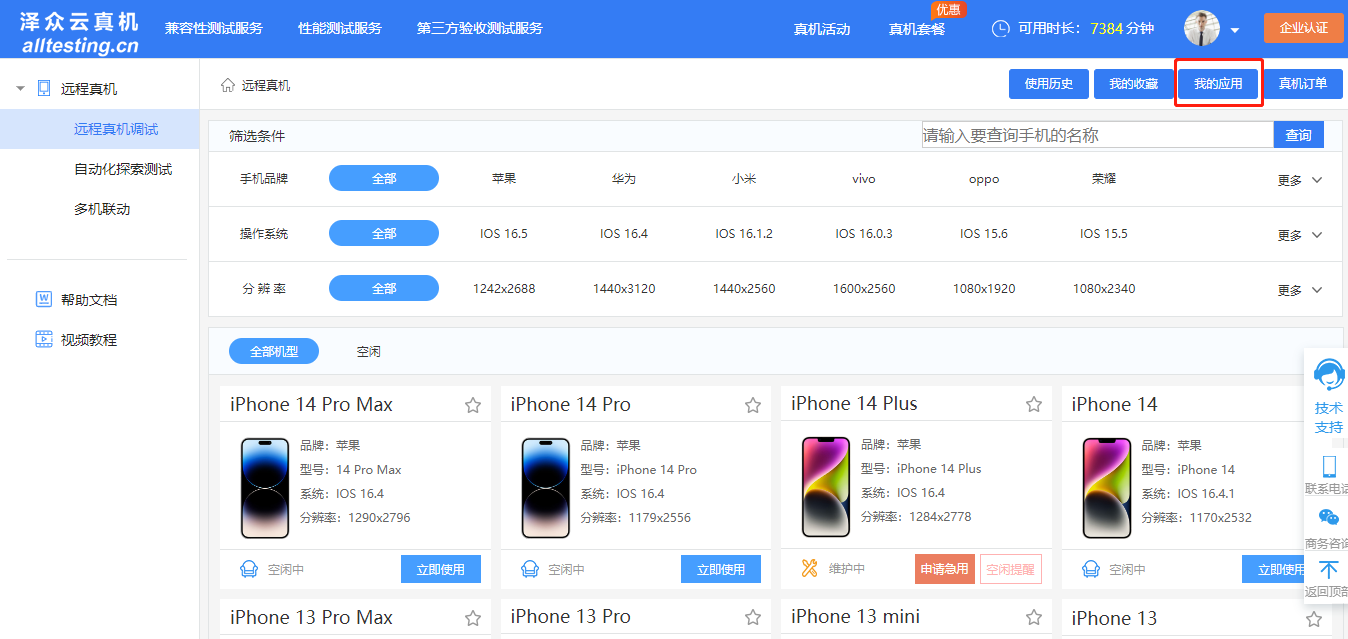Click maintenance tools icon on iPhone 14 Plus
1348x639 pixels.
(x=810, y=568)
